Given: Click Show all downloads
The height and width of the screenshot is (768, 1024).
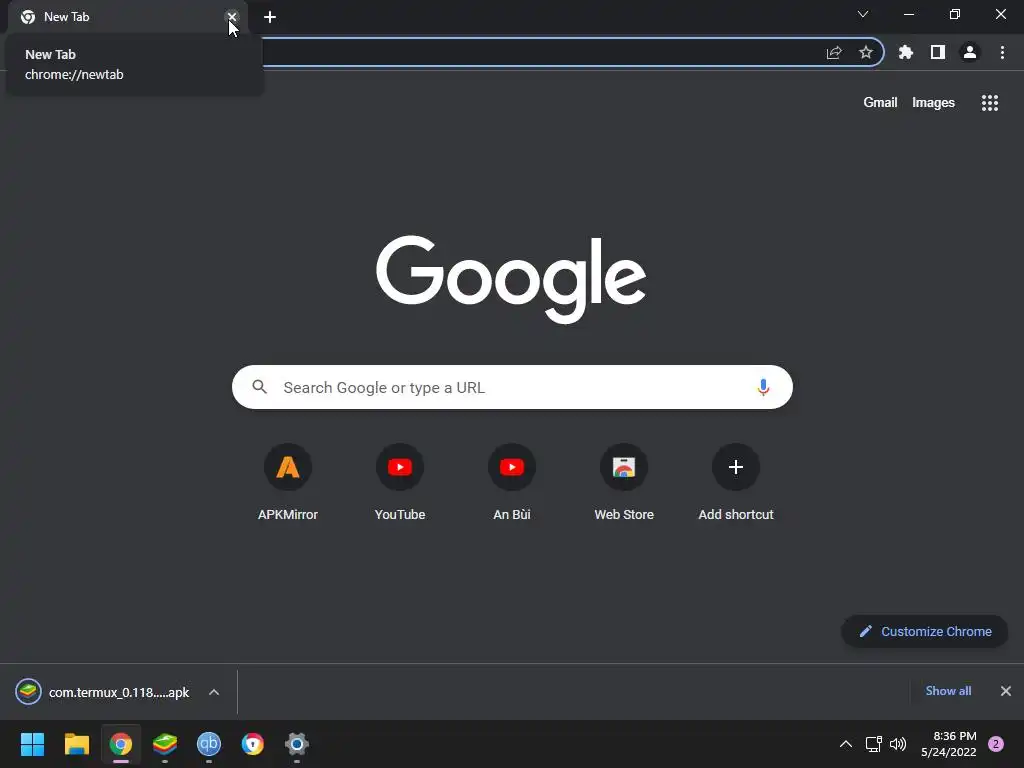Looking at the screenshot, I should coord(948,691).
